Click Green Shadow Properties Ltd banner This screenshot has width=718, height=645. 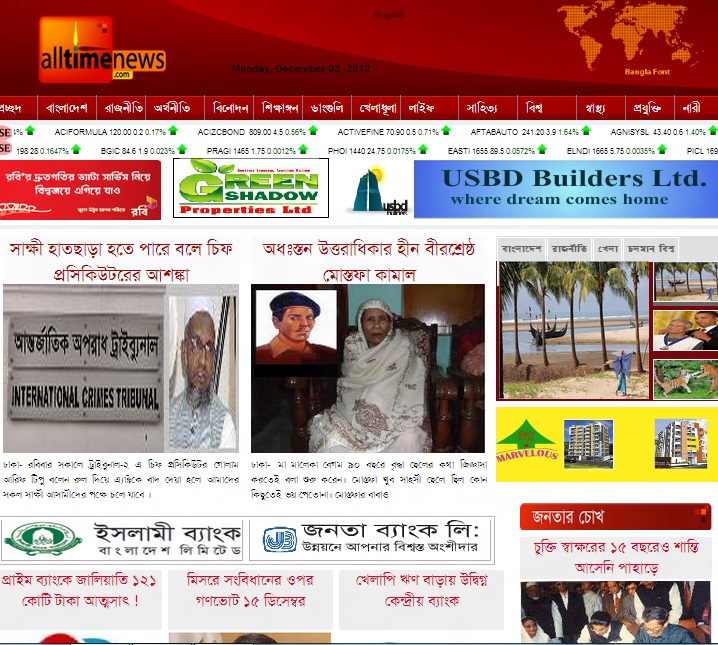point(251,188)
